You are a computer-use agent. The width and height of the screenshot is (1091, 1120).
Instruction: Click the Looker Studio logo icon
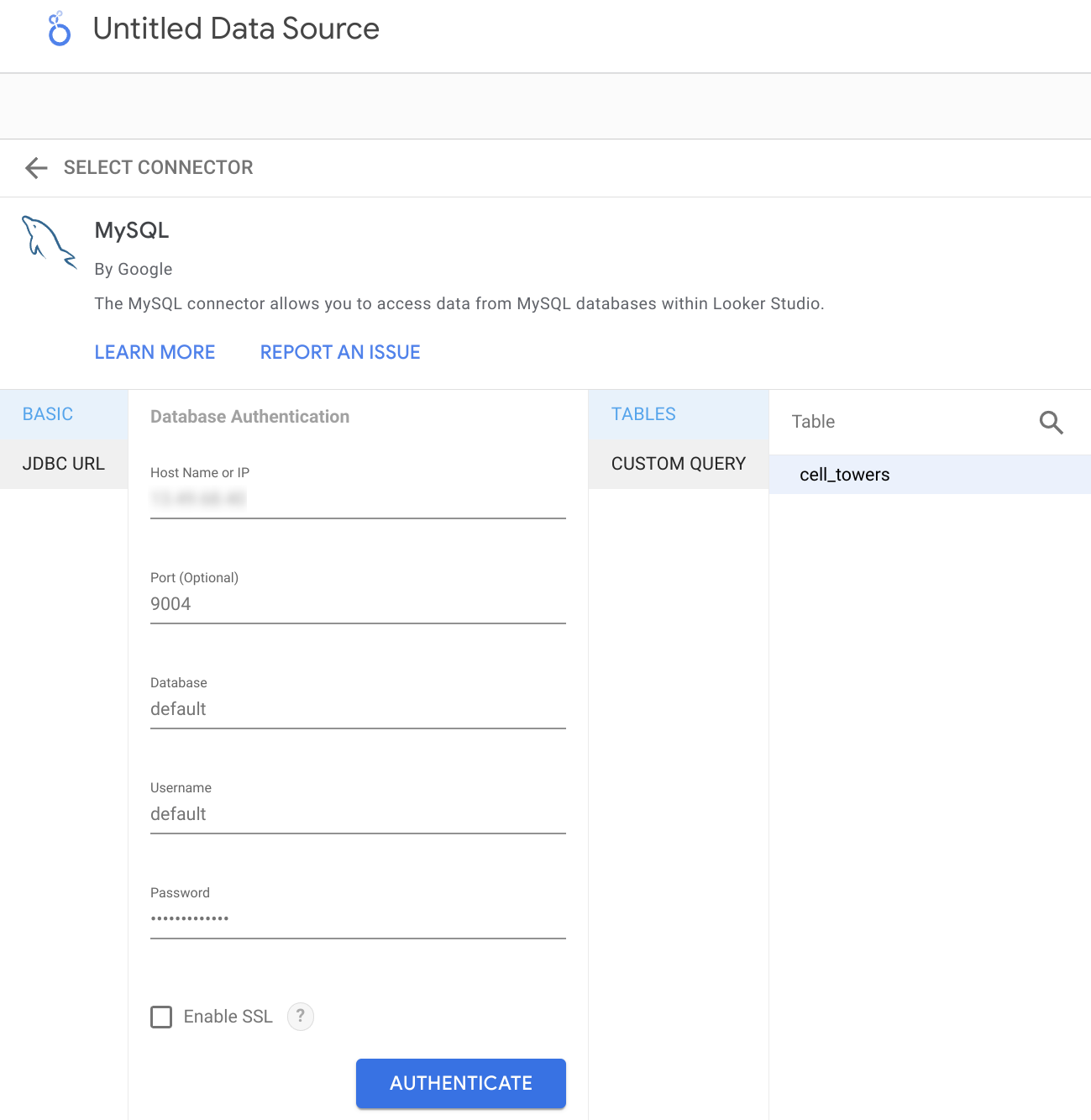57,29
